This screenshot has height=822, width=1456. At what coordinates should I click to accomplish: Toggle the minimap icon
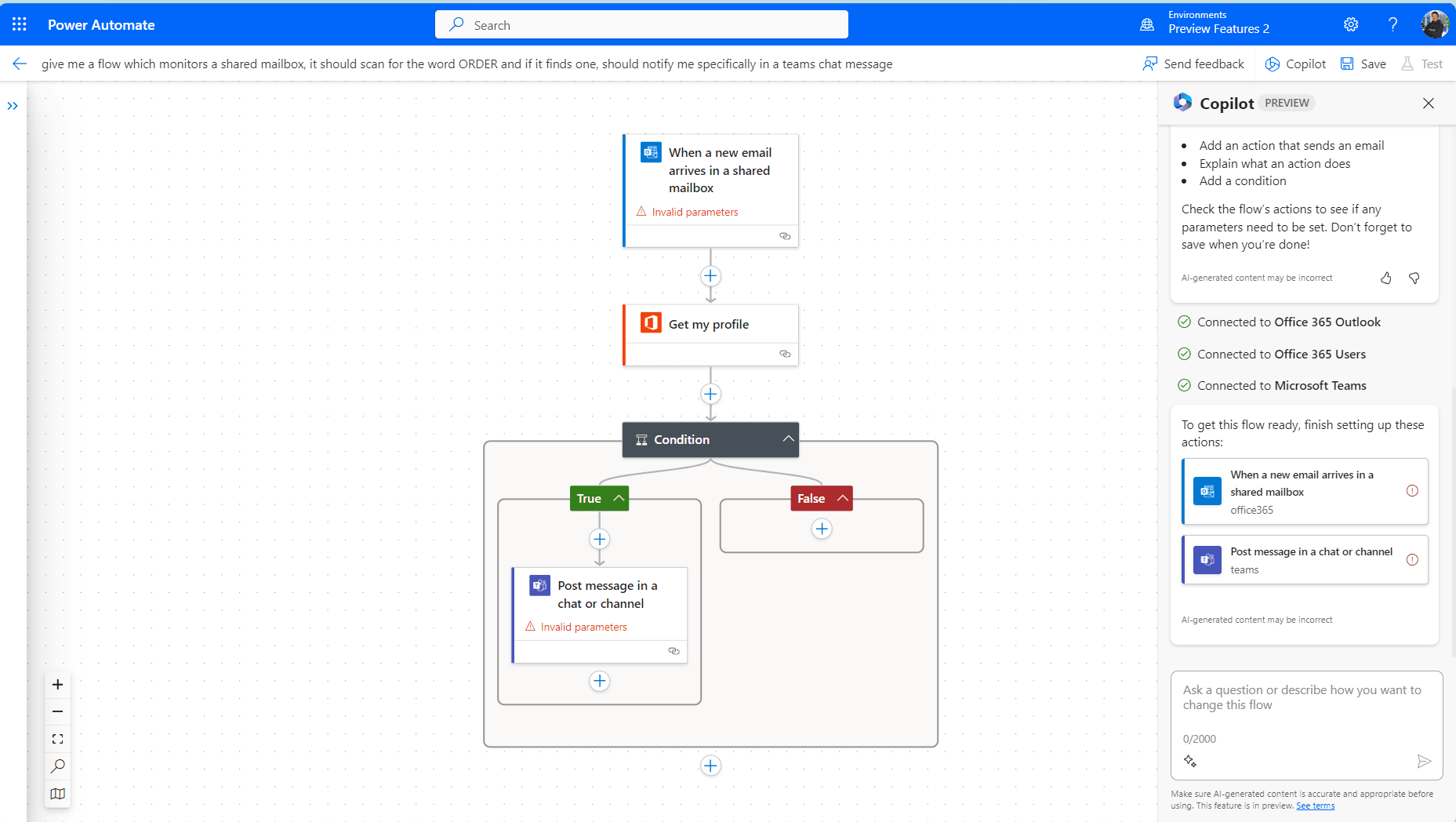tap(57, 794)
